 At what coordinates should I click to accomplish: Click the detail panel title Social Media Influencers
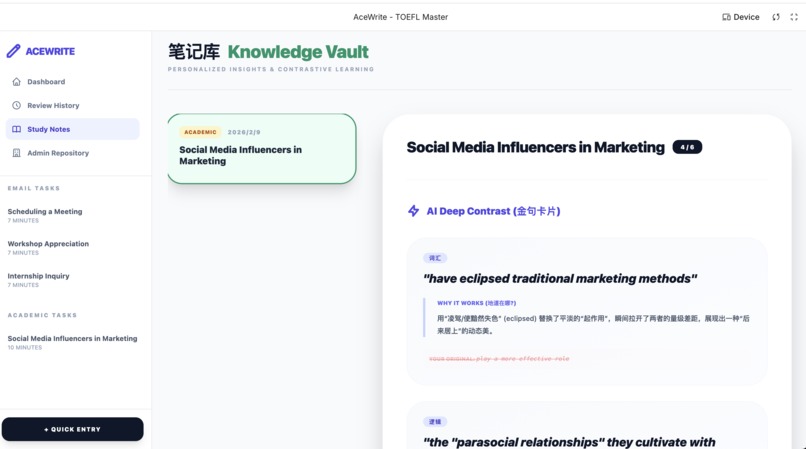(535, 147)
